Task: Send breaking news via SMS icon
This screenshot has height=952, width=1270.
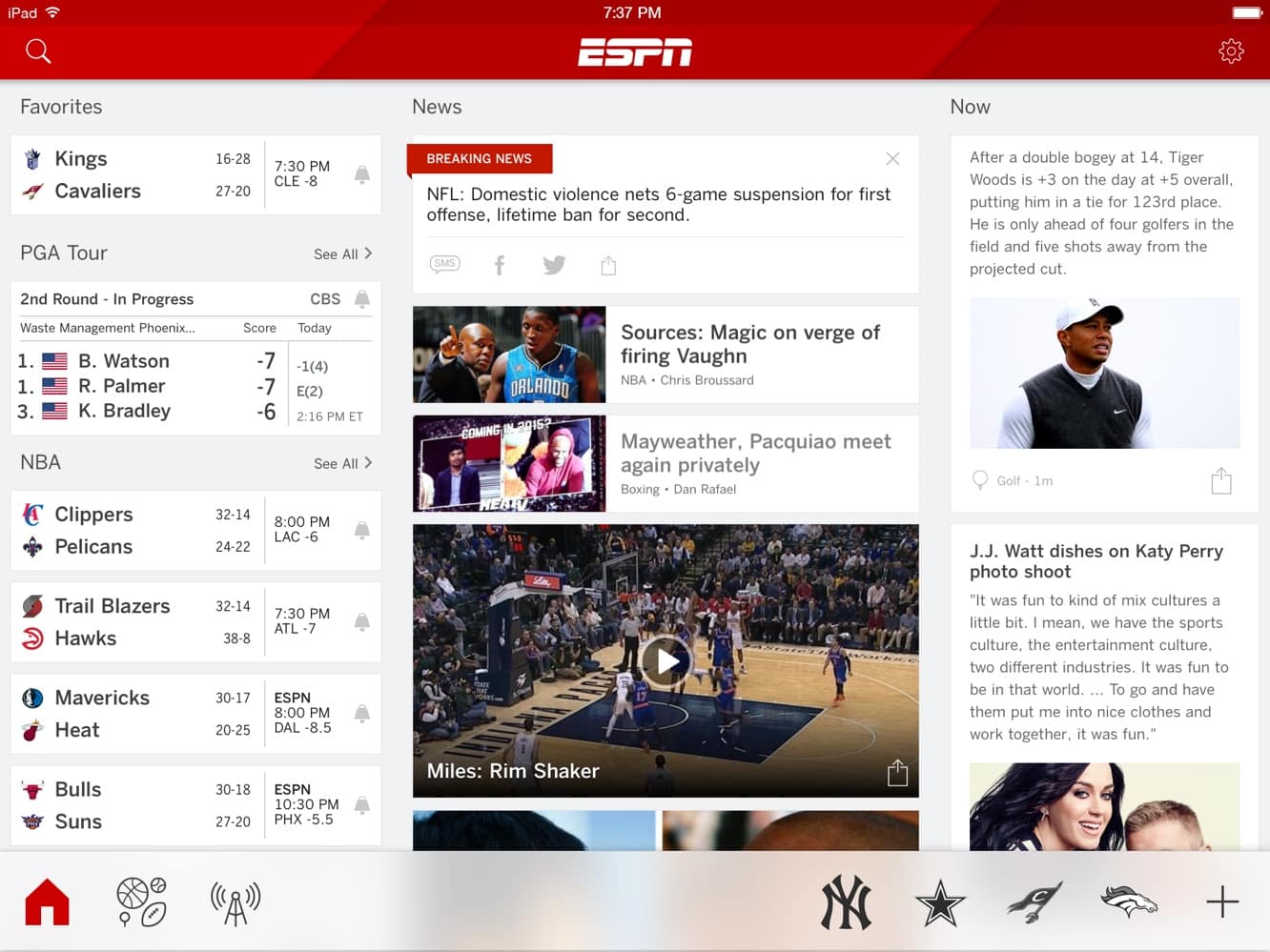Action: pos(444,264)
